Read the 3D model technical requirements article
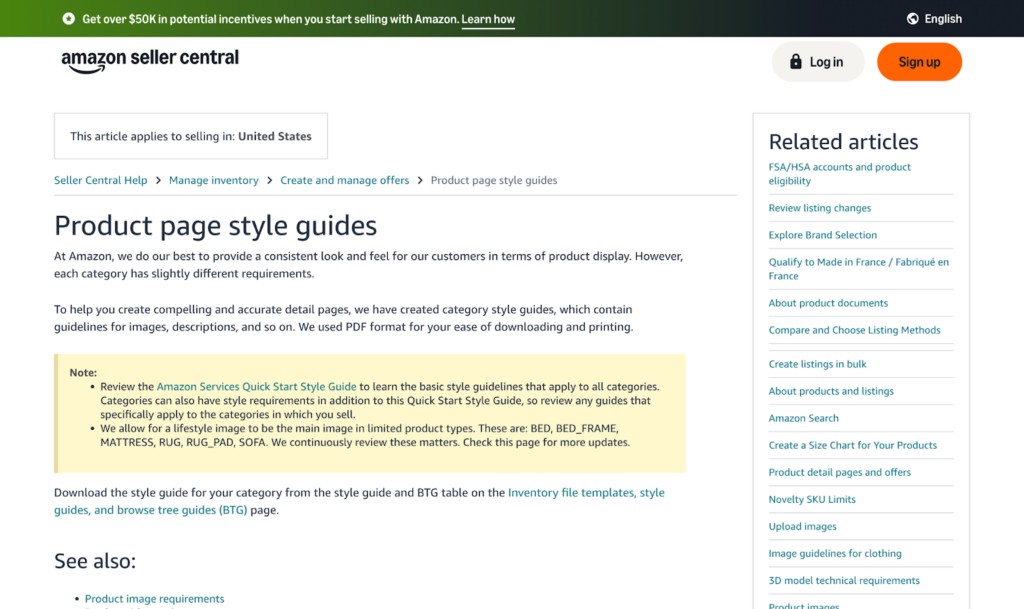The height and width of the screenshot is (609, 1024). point(844,580)
